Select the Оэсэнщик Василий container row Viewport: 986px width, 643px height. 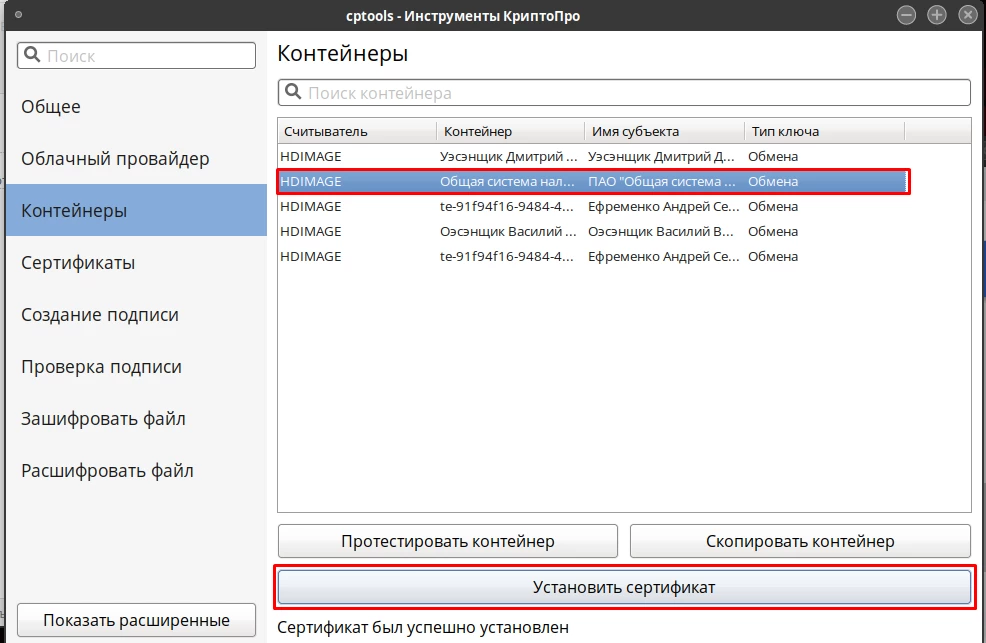pyautogui.click(x=592, y=232)
